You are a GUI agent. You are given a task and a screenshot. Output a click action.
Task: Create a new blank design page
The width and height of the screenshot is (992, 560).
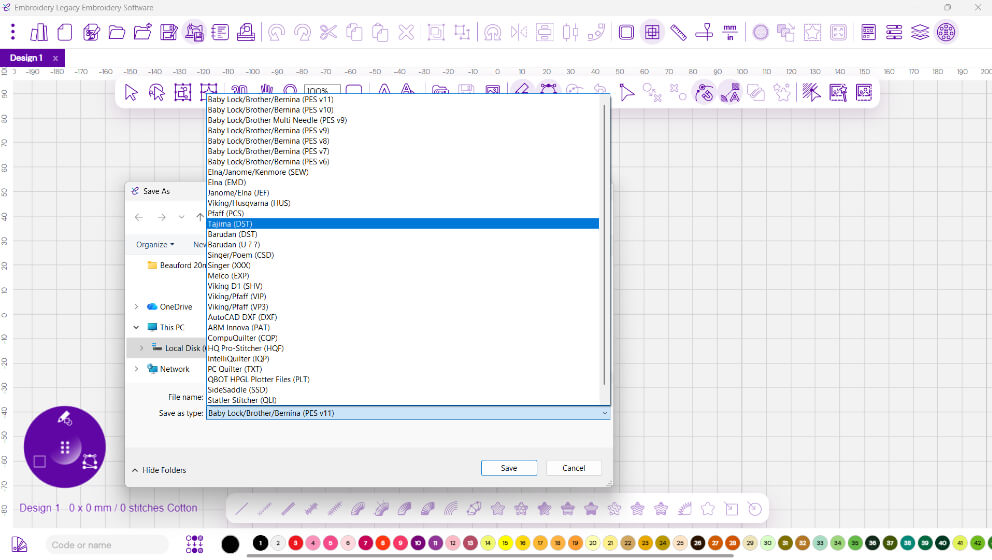(x=65, y=32)
